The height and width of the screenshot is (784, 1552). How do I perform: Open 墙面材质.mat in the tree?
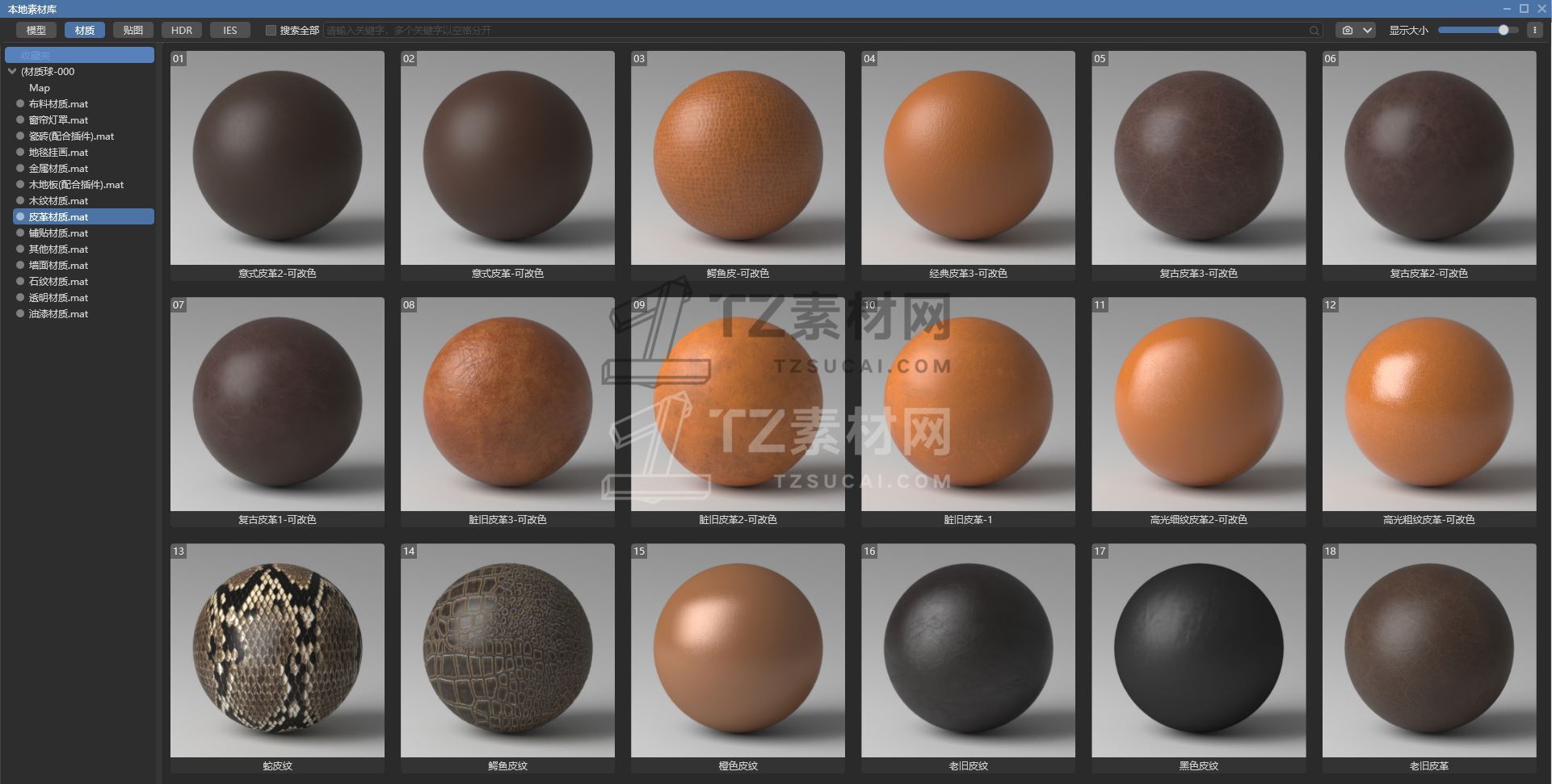[58, 265]
